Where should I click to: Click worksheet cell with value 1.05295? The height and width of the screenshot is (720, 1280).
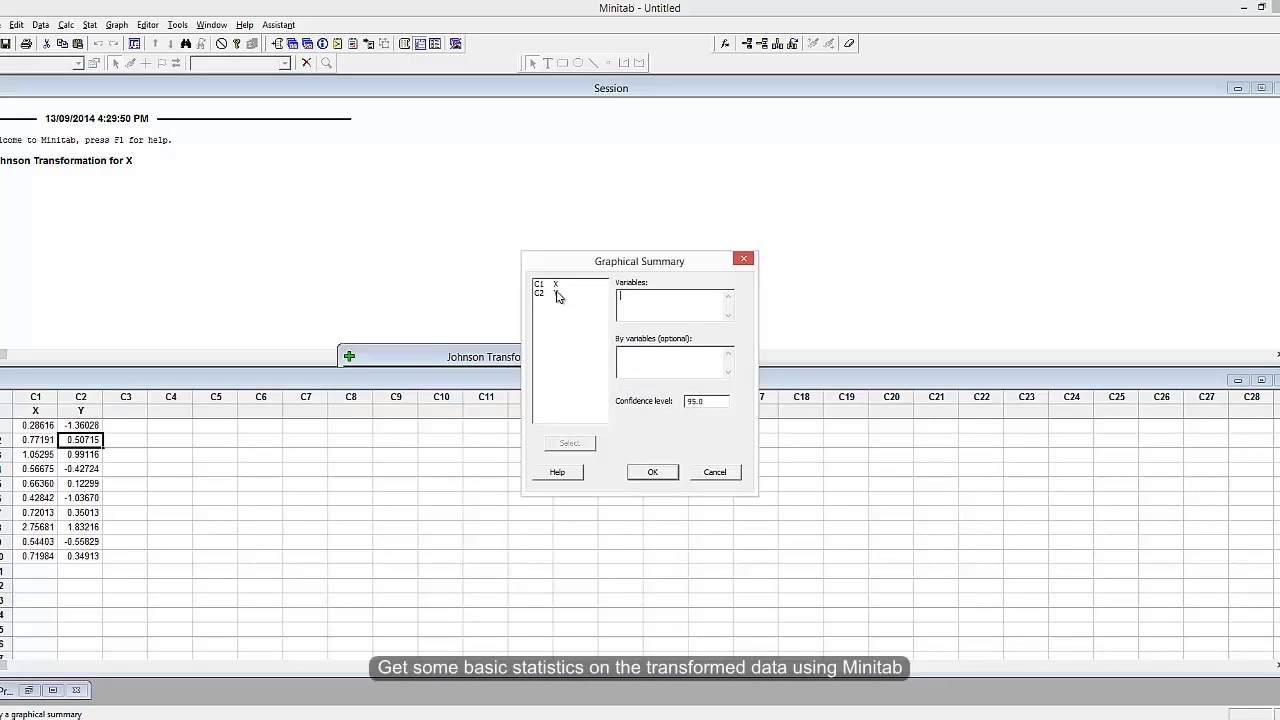click(x=35, y=455)
